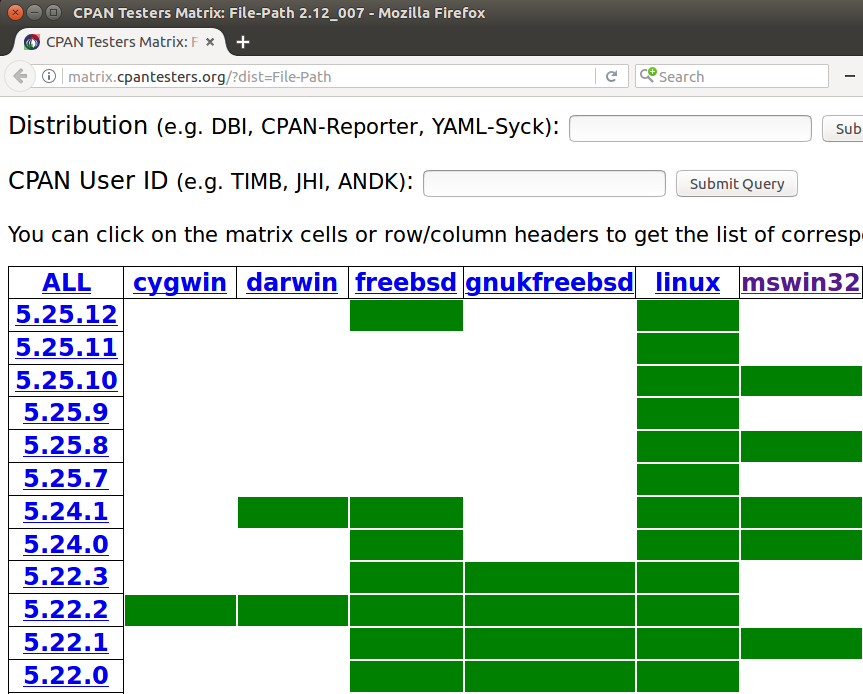The height and width of the screenshot is (694, 863).
Task: Click the address bar URL field
Action: [330, 77]
